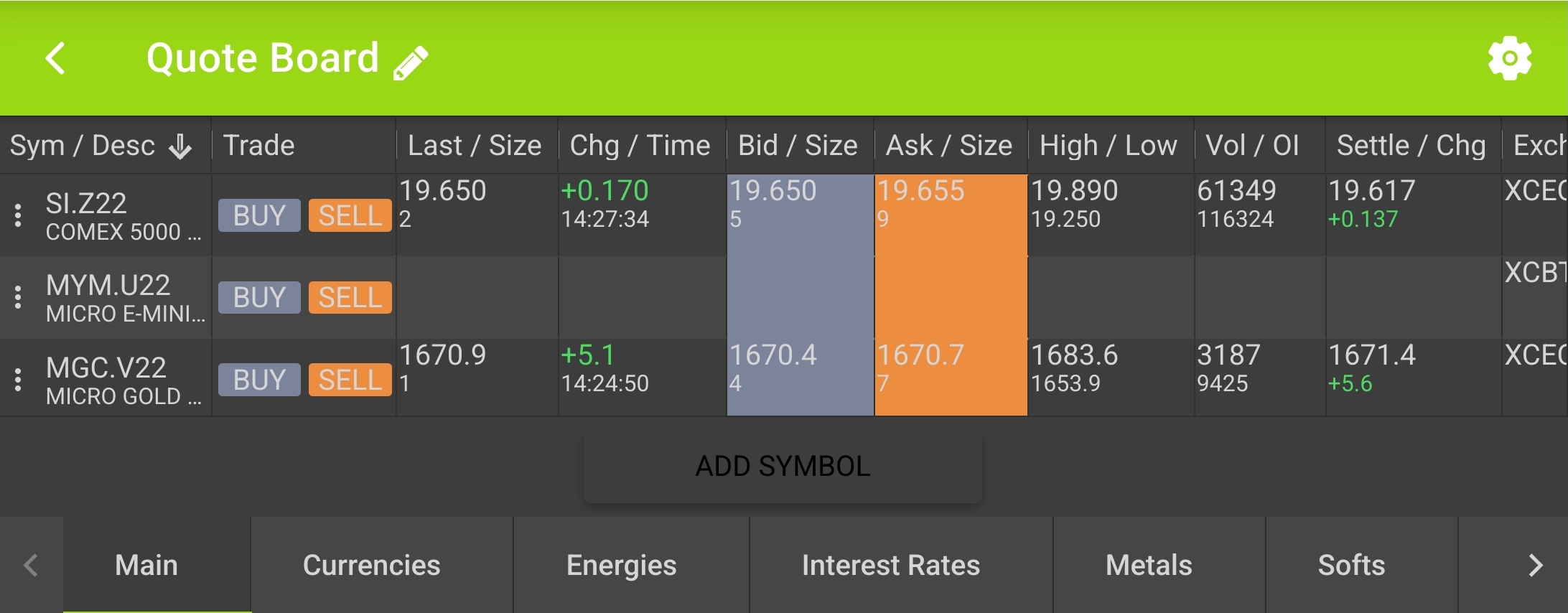Viewport: 1568px width, 613px height.
Task: Select the Softs tab
Action: (x=1351, y=565)
